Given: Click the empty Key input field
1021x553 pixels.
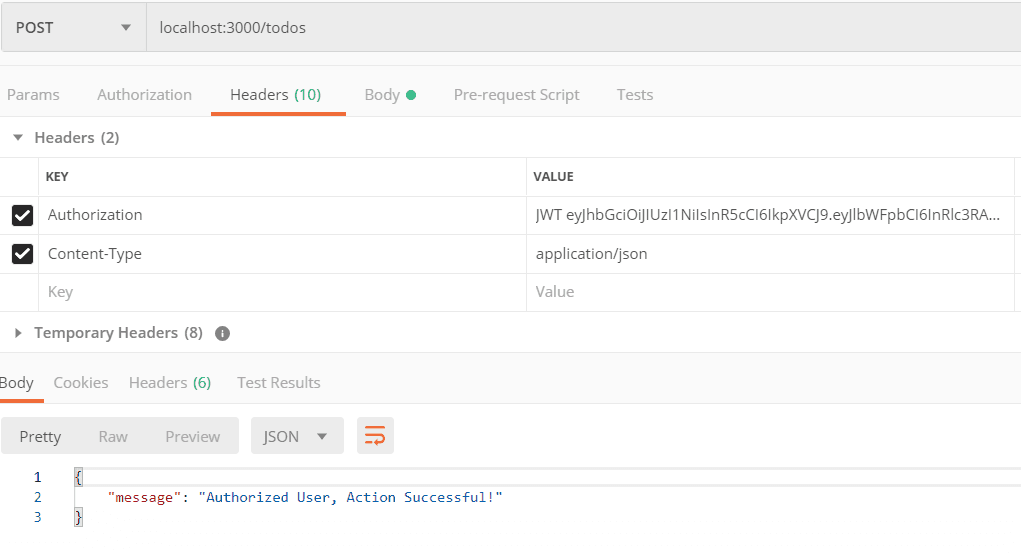Looking at the screenshot, I should click(x=282, y=292).
